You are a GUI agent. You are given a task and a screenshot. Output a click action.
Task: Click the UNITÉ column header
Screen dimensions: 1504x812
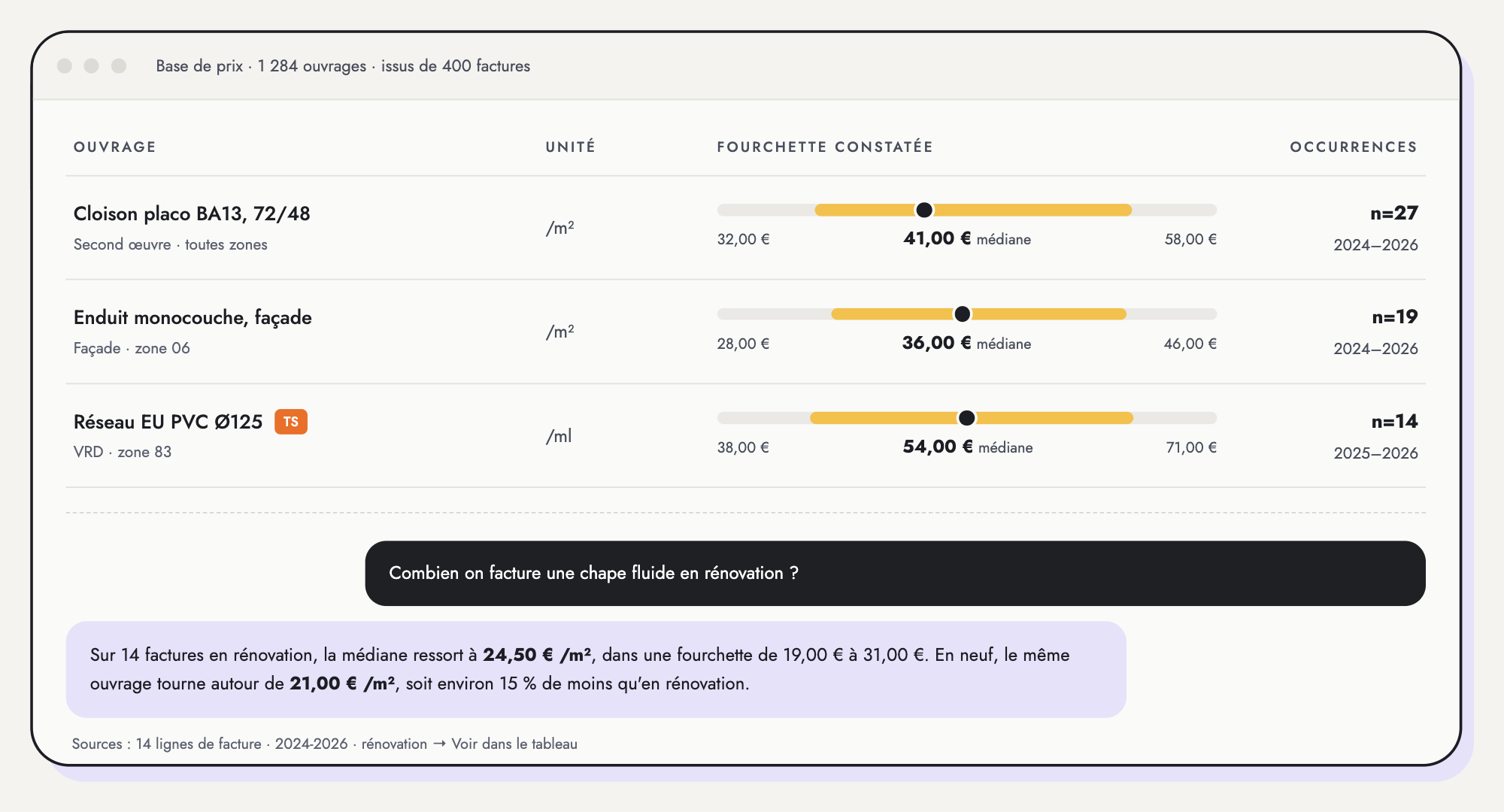point(570,147)
